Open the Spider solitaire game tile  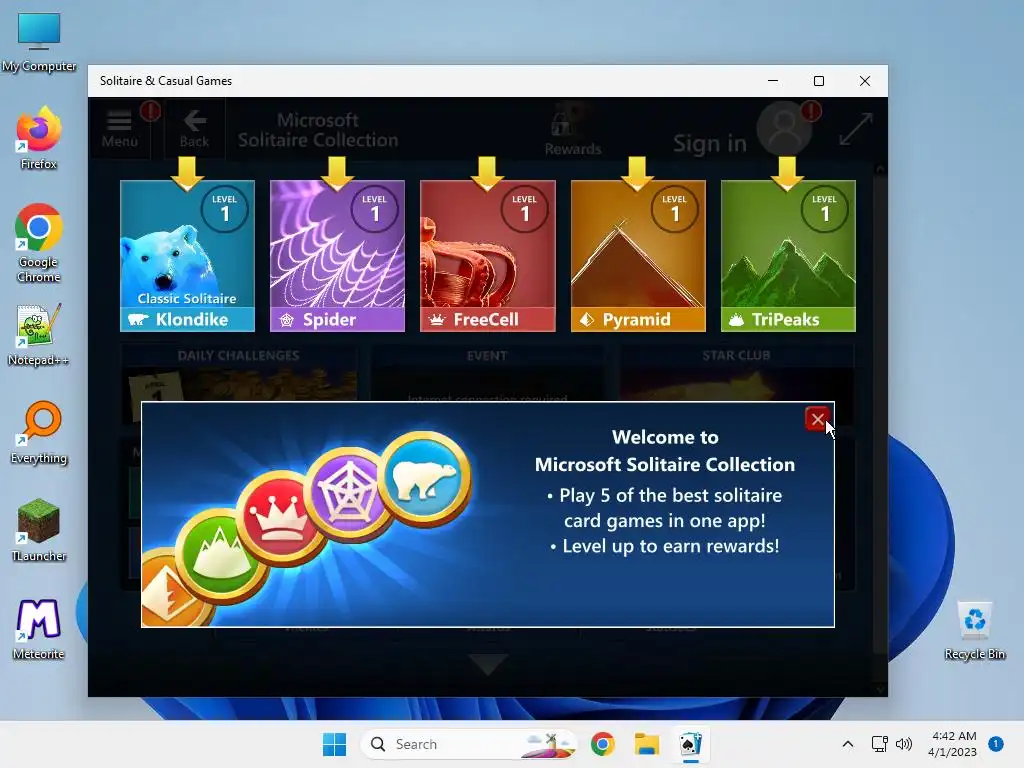coord(338,256)
